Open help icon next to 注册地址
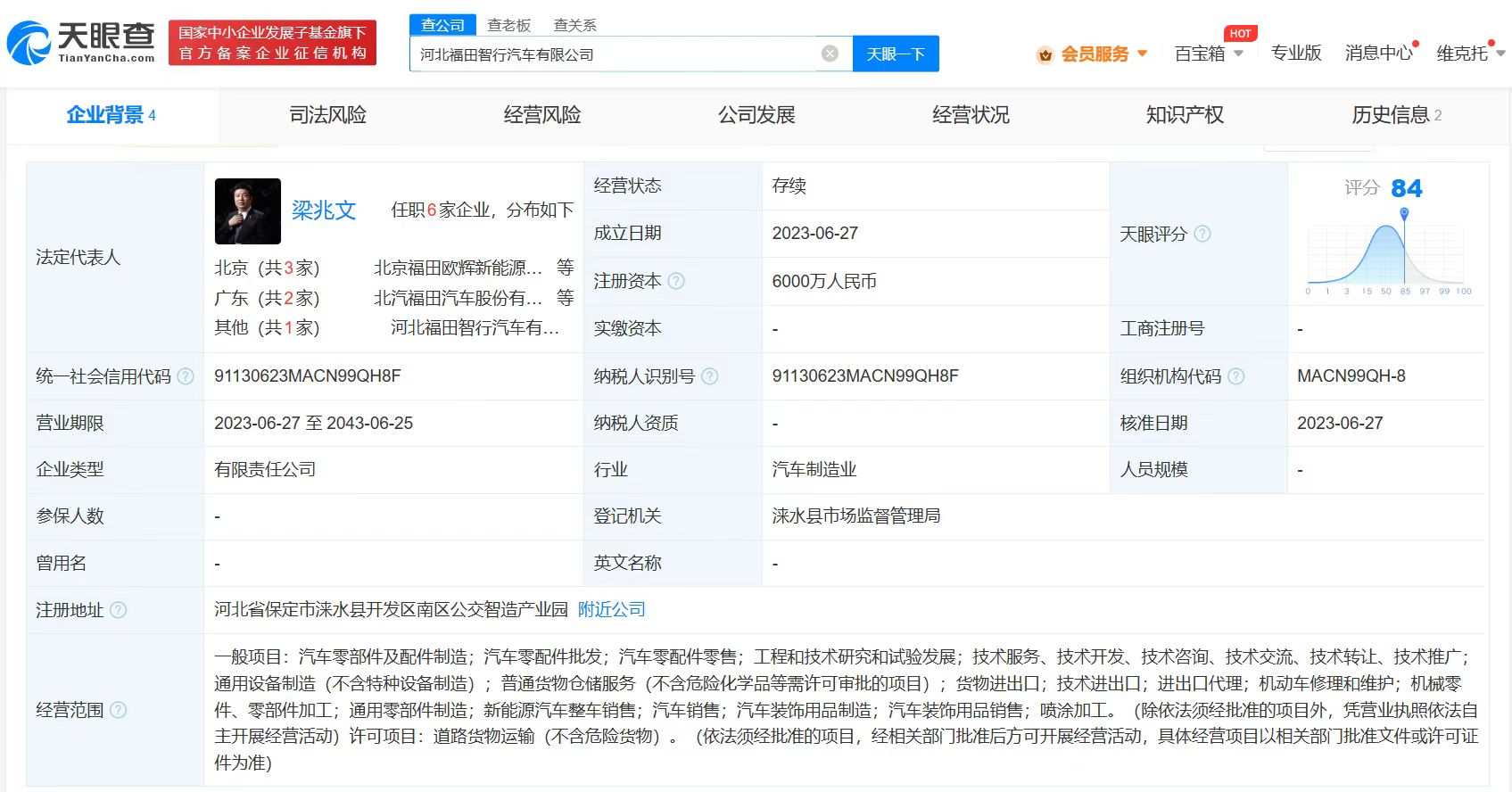1512x792 pixels. click(118, 610)
